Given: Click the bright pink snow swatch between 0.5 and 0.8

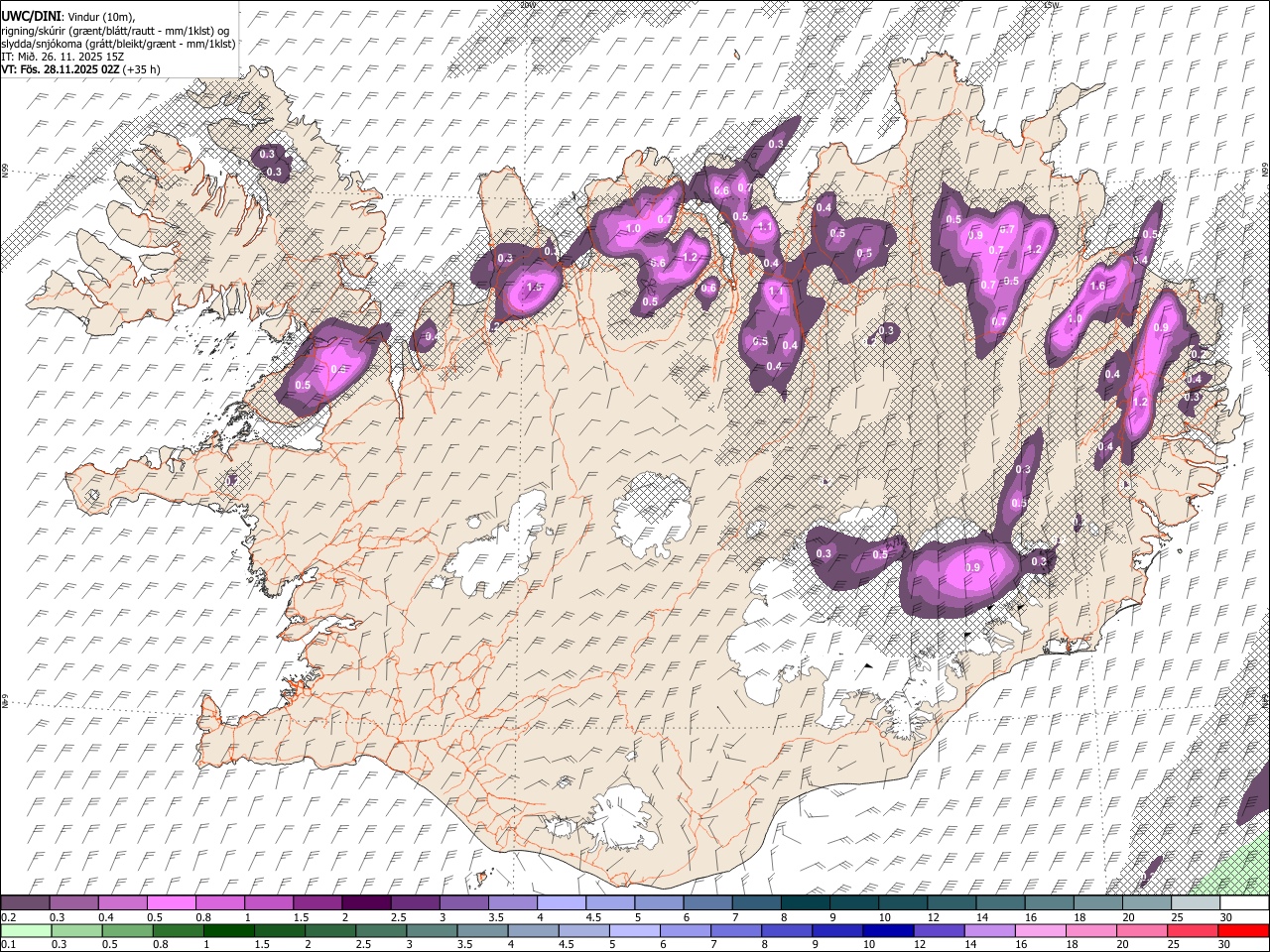Looking at the screenshot, I should click(171, 903).
